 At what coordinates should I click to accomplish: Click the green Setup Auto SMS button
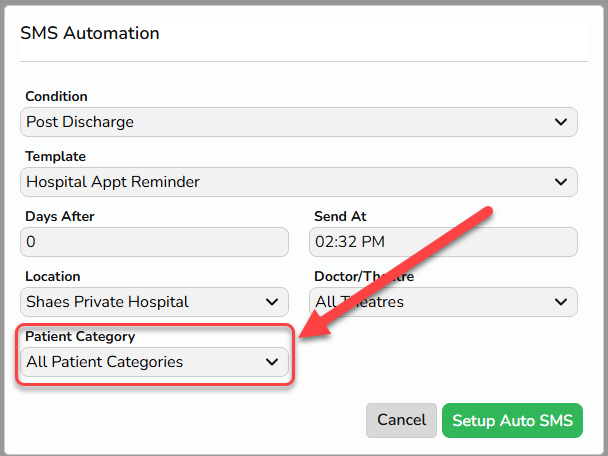512,420
